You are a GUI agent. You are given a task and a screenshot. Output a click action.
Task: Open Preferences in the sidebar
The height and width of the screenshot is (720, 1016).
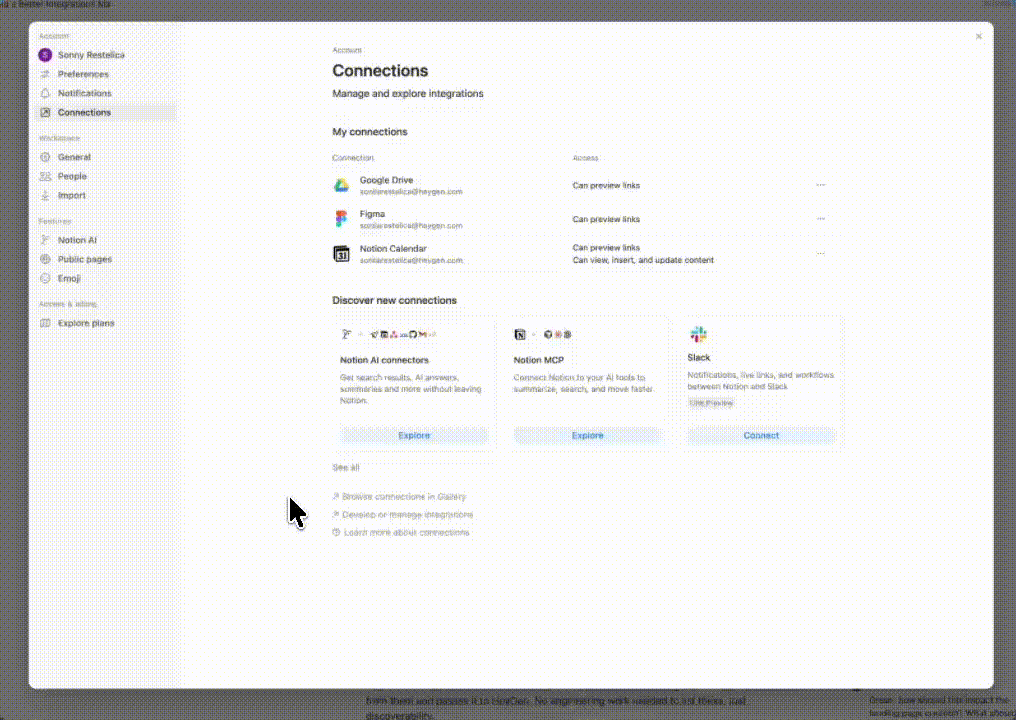tap(83, 74)
